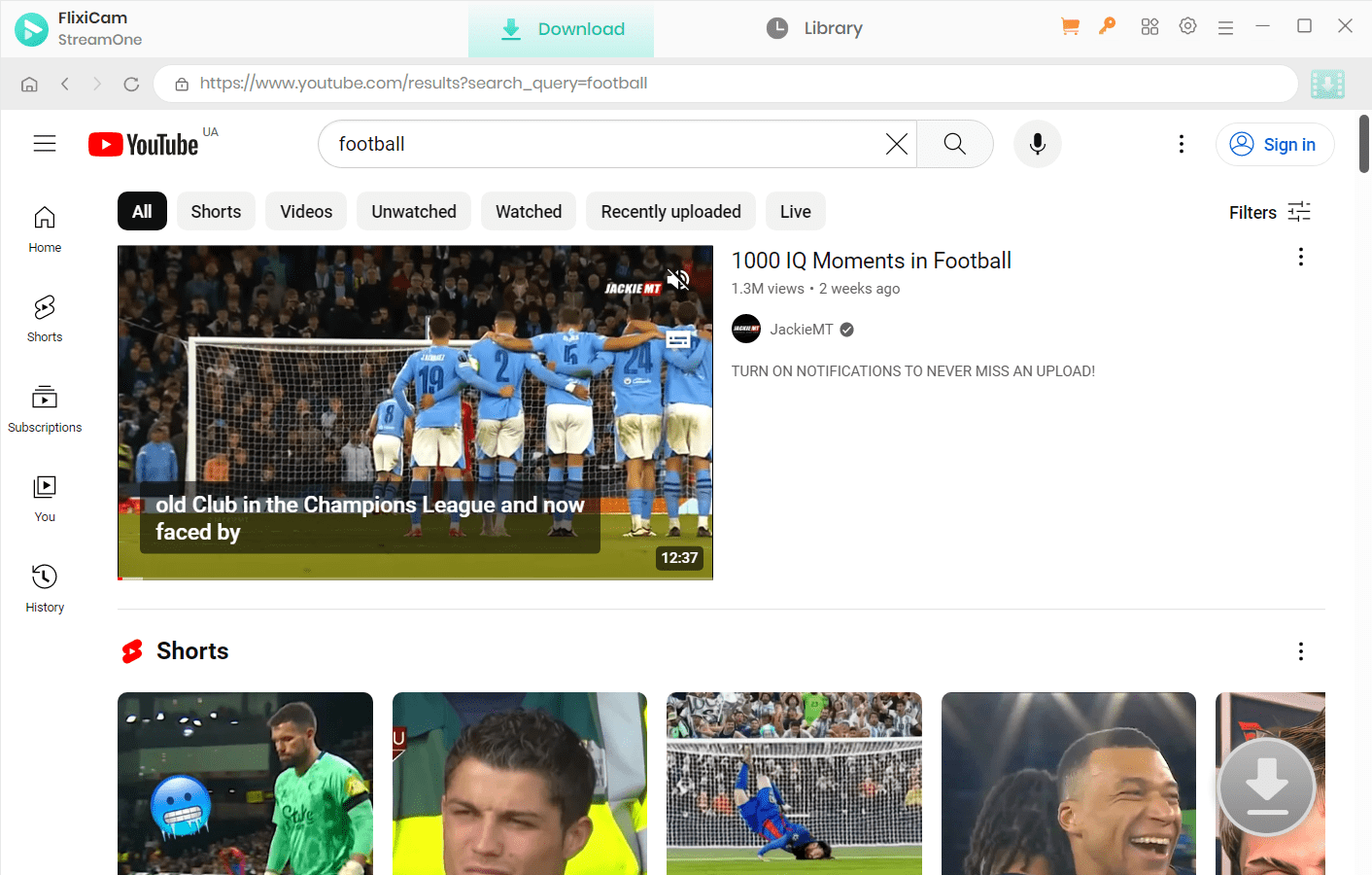Navigate forward with the right arrow
The height and width of the screenshot is (875, 1372).
97,84
